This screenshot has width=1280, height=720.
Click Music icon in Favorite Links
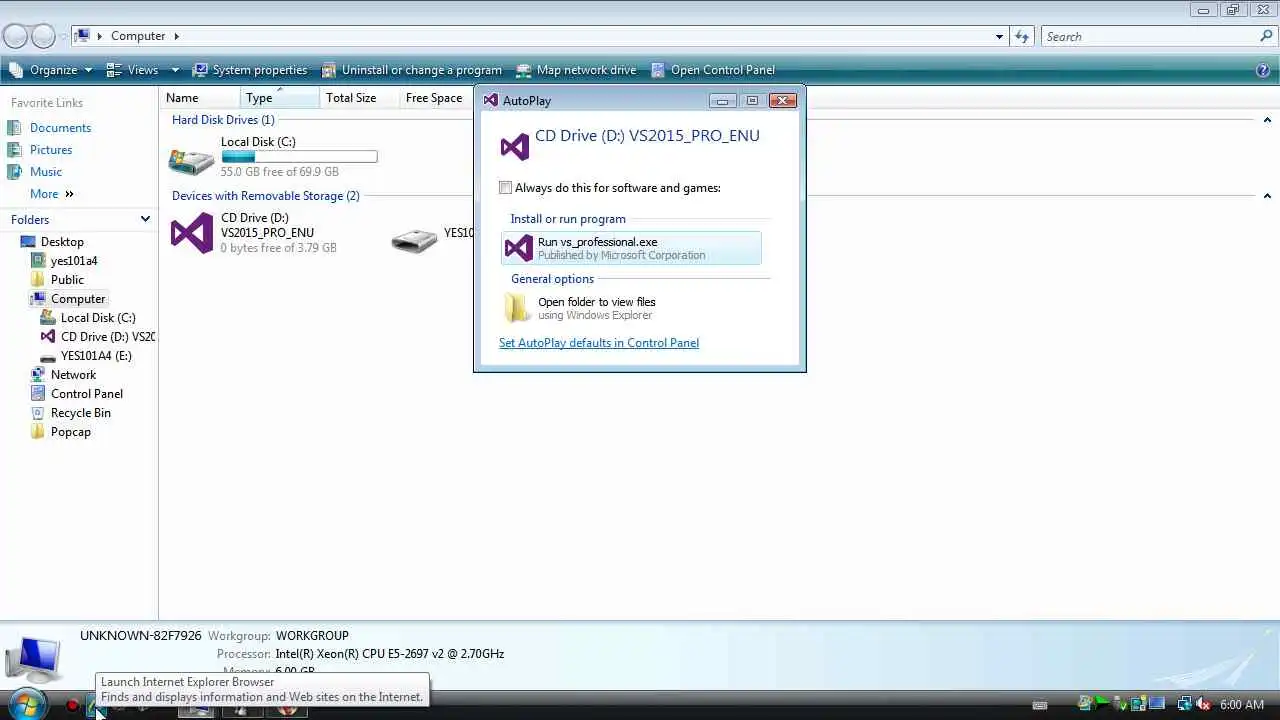[14, 172]
